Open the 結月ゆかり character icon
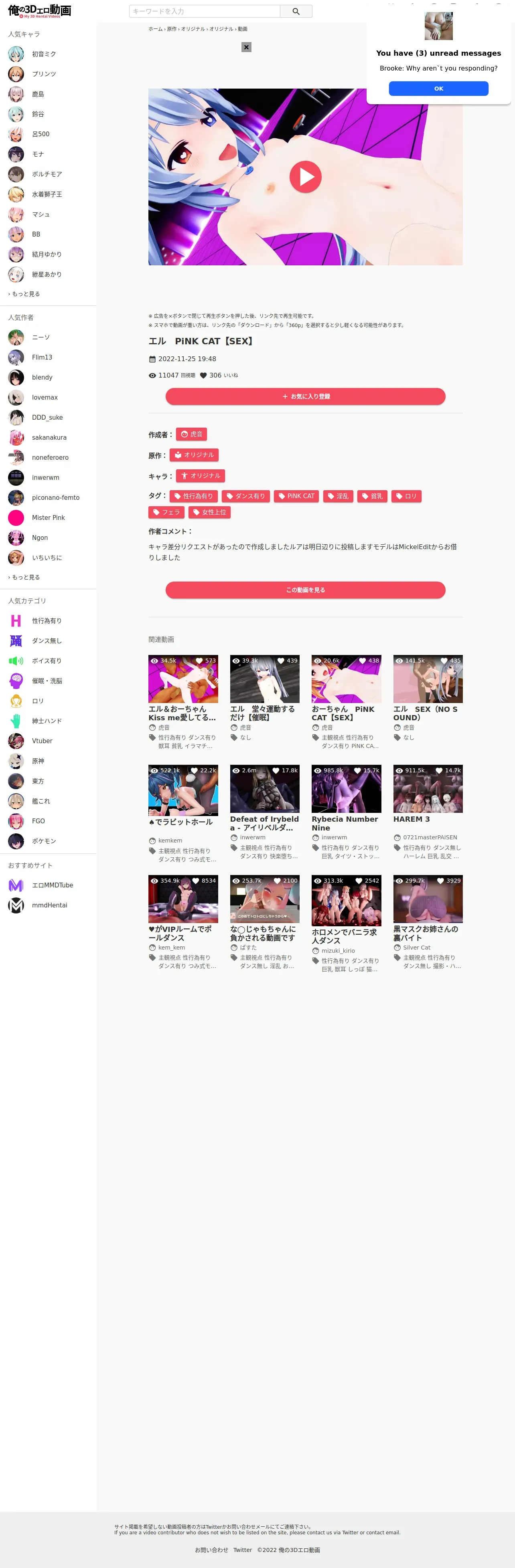The height and width of the screenshot is (1568, 515). [x=16, y=255]
